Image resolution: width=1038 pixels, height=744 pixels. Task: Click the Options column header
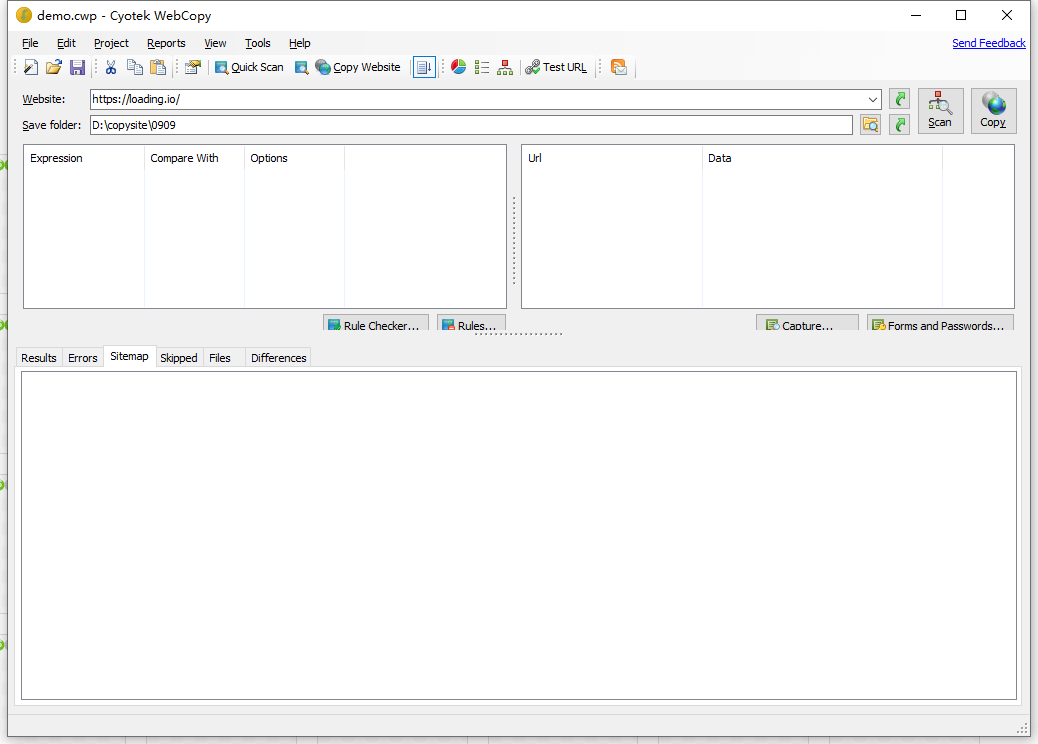pyautogui.click(x=295, y=158)
